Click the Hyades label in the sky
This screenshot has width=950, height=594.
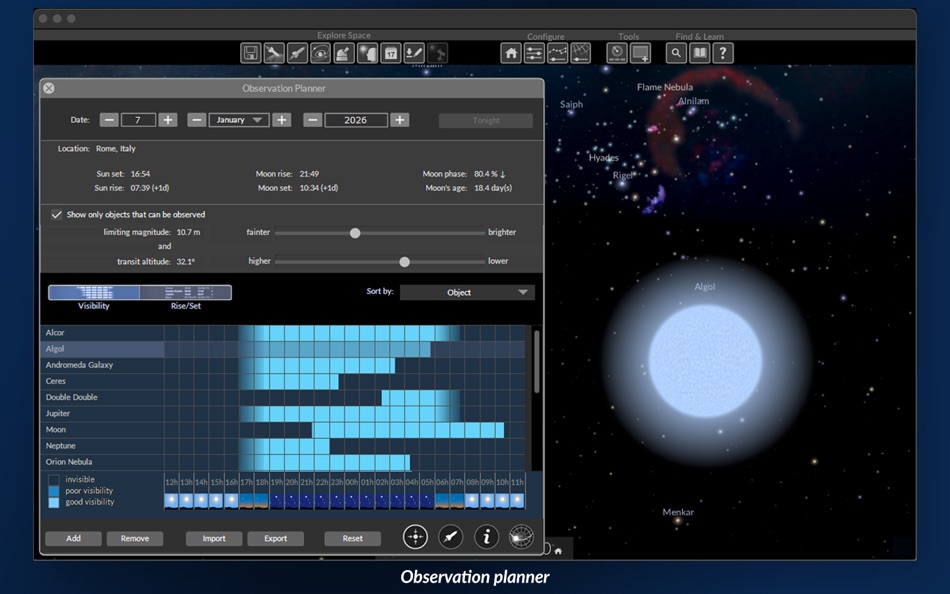click(x=603, y=158)
